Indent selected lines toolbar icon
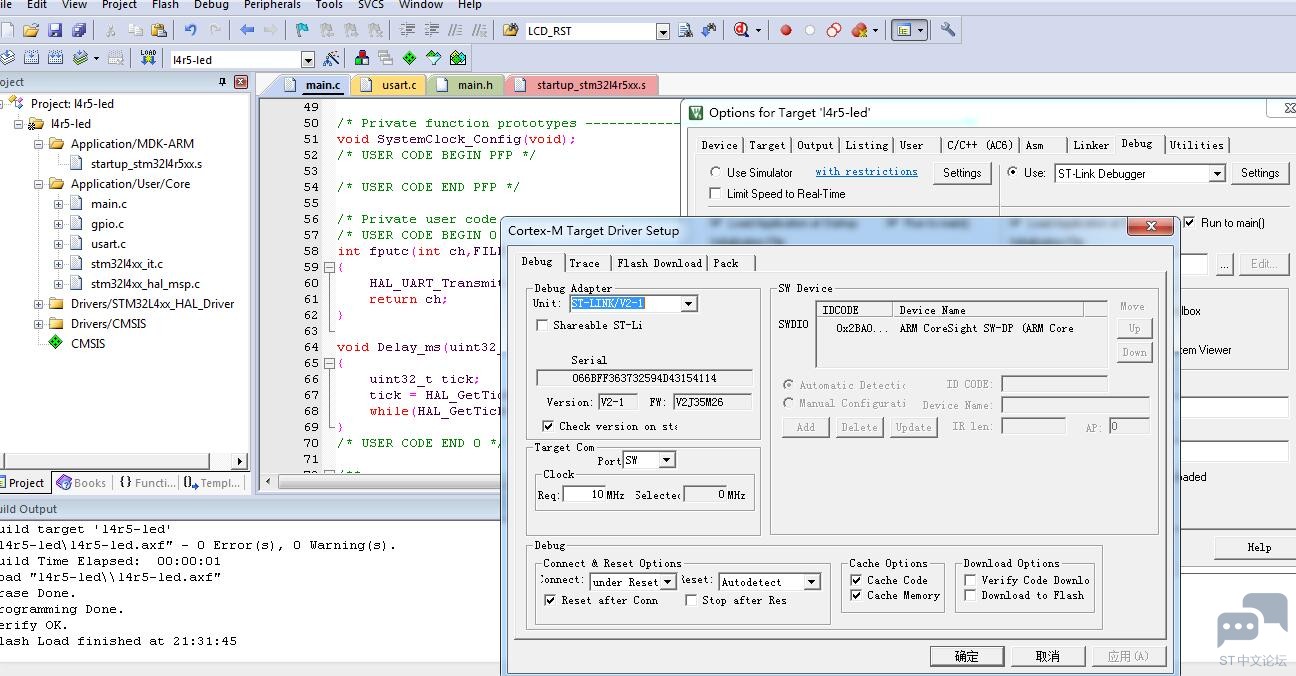The image size is (1296, 676). tap(408, 30)
